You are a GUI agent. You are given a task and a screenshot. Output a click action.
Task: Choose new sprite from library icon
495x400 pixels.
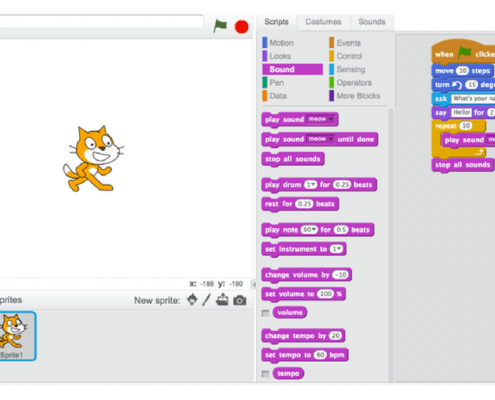tap(192, 300)
